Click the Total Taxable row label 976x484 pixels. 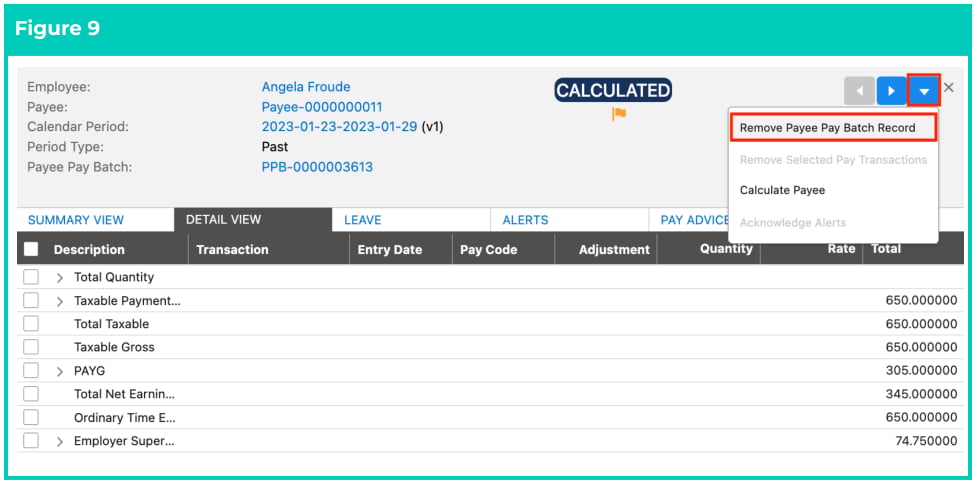click(x=111, y=324)
